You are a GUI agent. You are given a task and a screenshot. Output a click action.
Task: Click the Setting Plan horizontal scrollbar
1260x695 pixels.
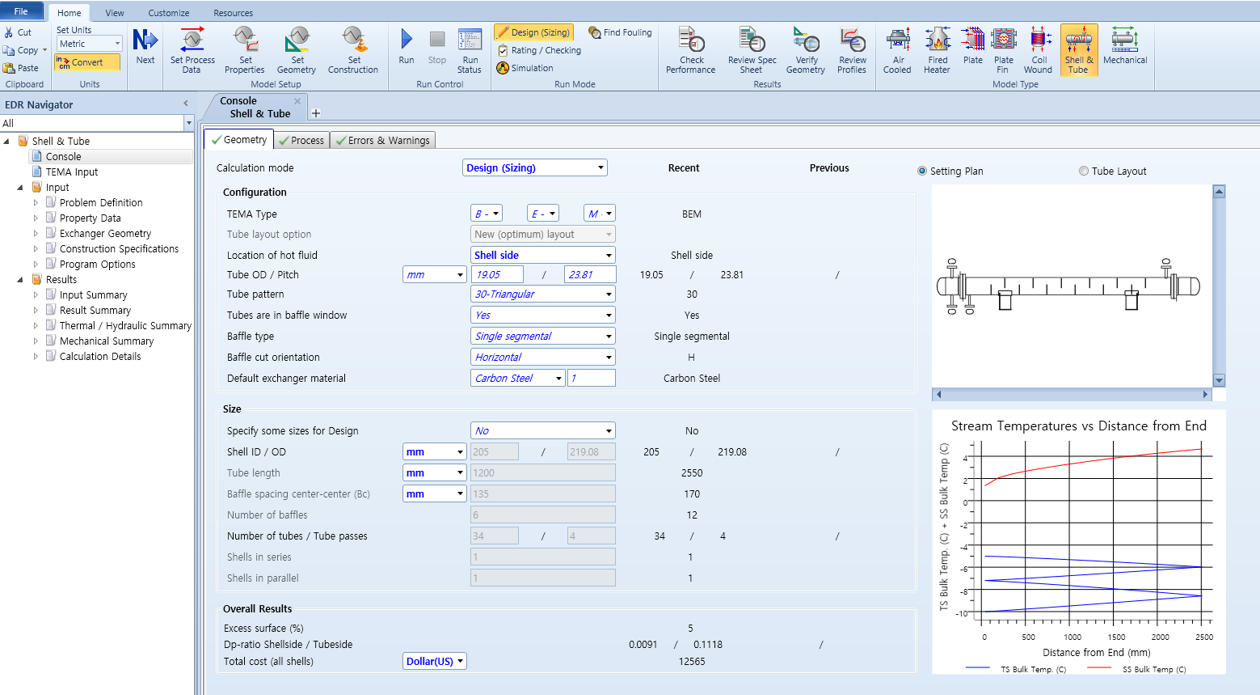(x=1071, y=395)
